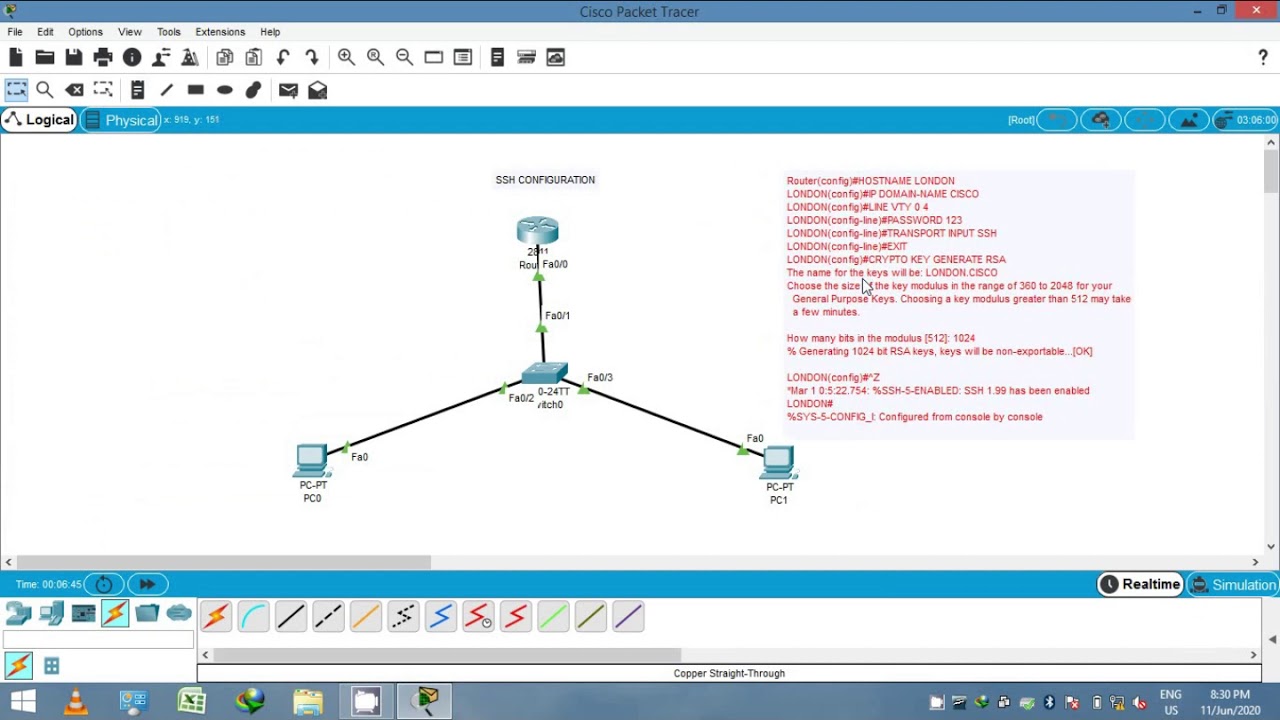Select the PC0 computer
This screenshot has height=720, width=1280.
311,460
